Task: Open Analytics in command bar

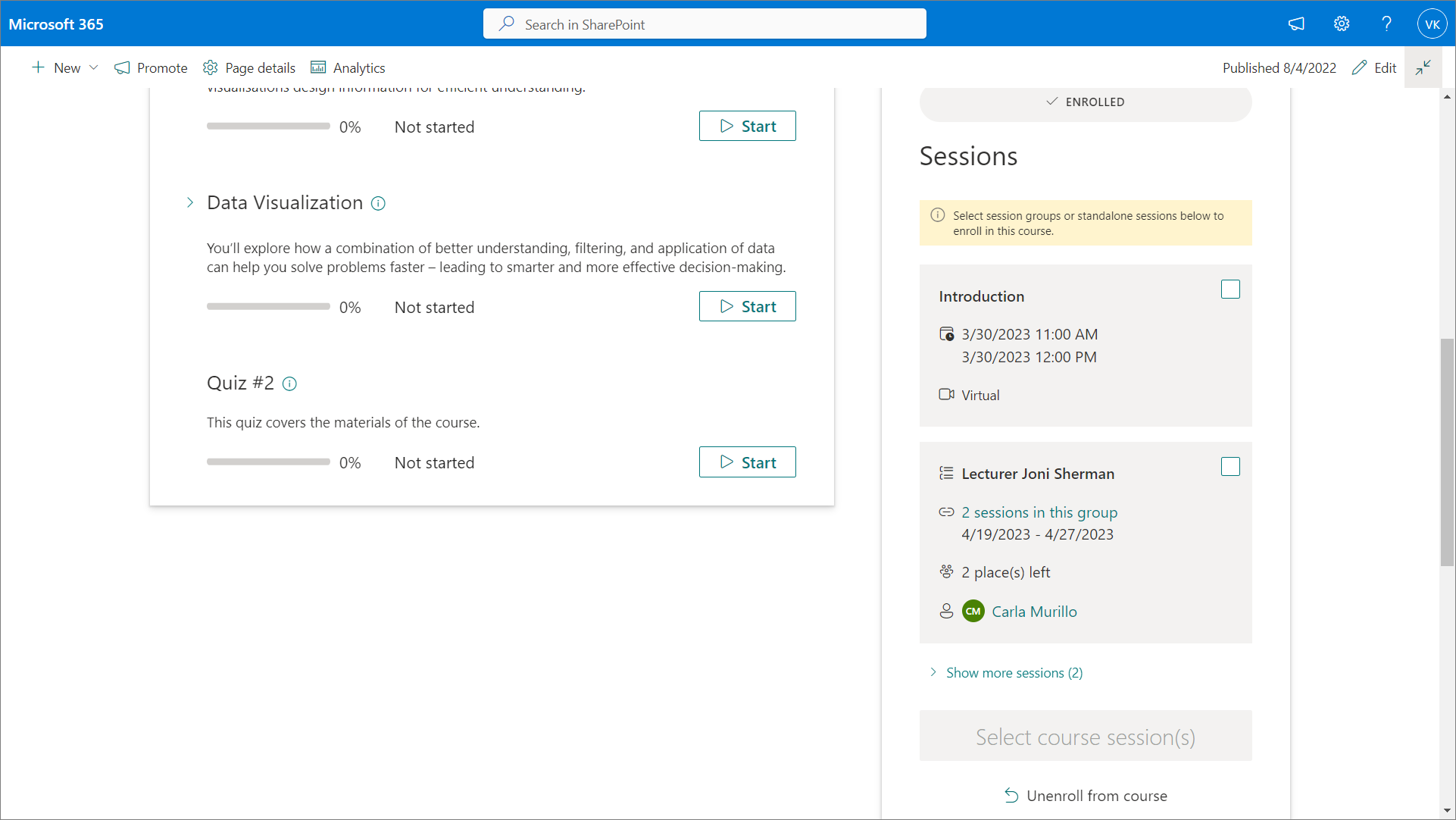Action: coord(348,68)
